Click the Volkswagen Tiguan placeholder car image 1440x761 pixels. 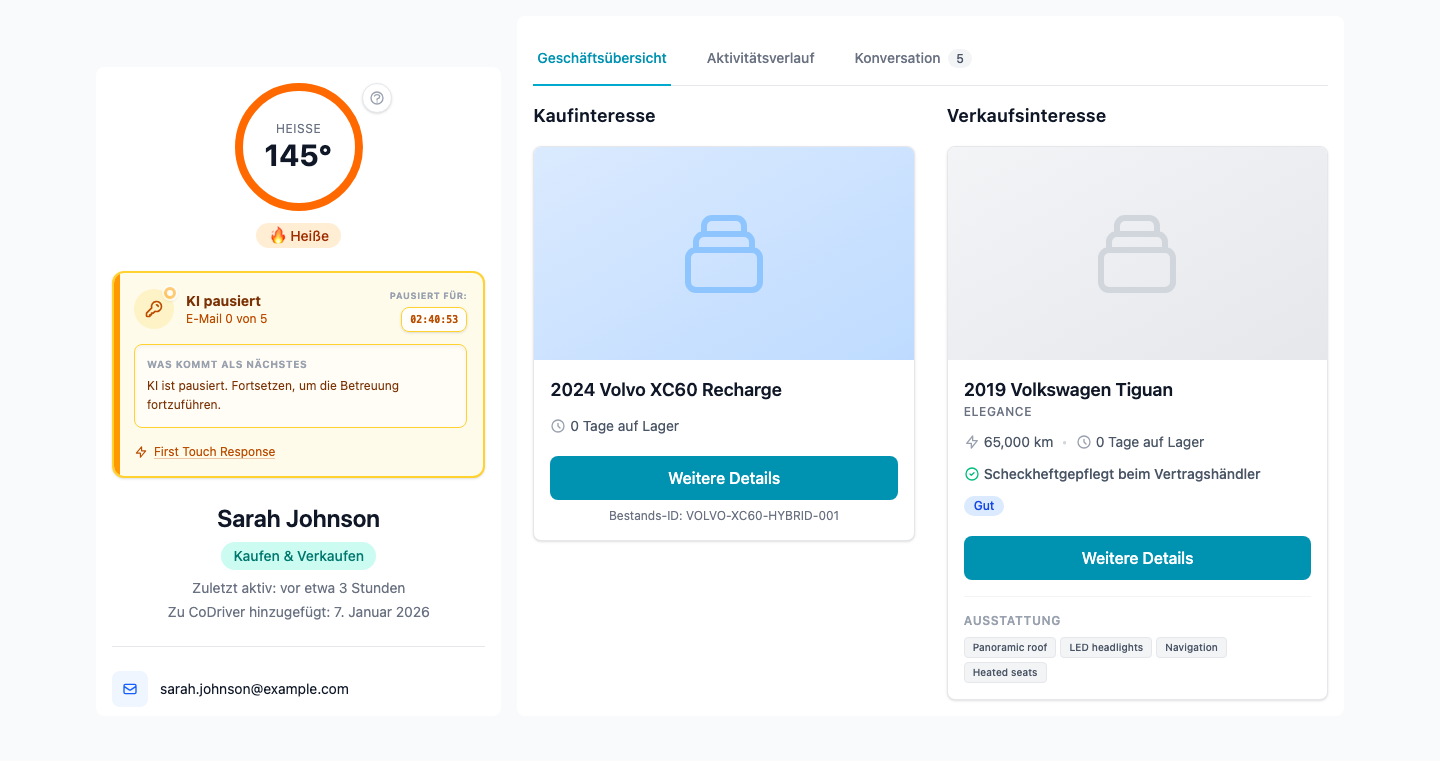(1137, 254)
